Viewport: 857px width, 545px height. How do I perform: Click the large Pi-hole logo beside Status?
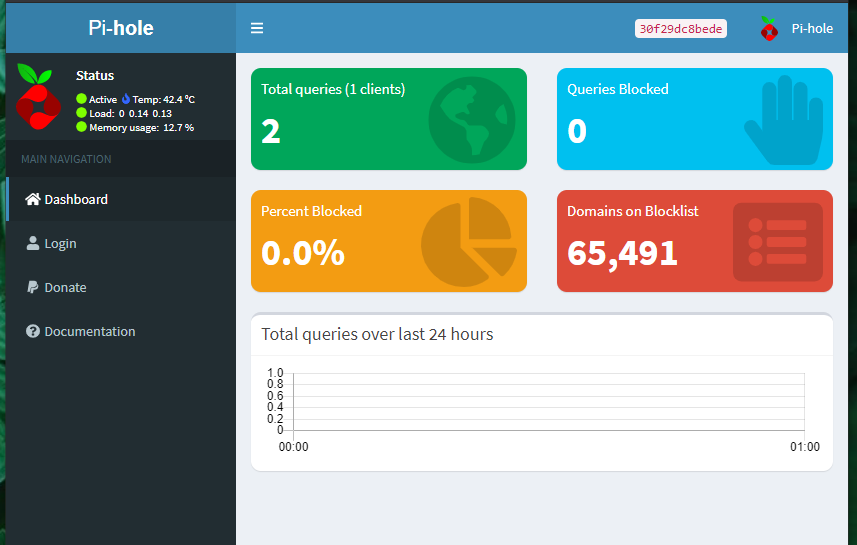38,97
